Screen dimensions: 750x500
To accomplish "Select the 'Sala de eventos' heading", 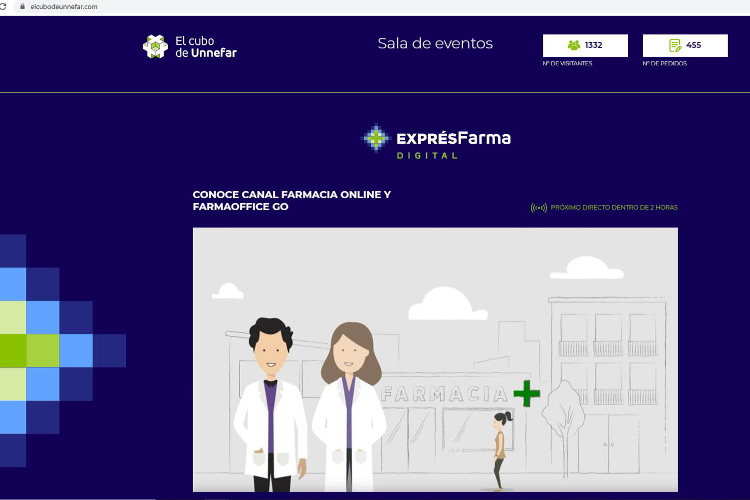I will (435, 44).
